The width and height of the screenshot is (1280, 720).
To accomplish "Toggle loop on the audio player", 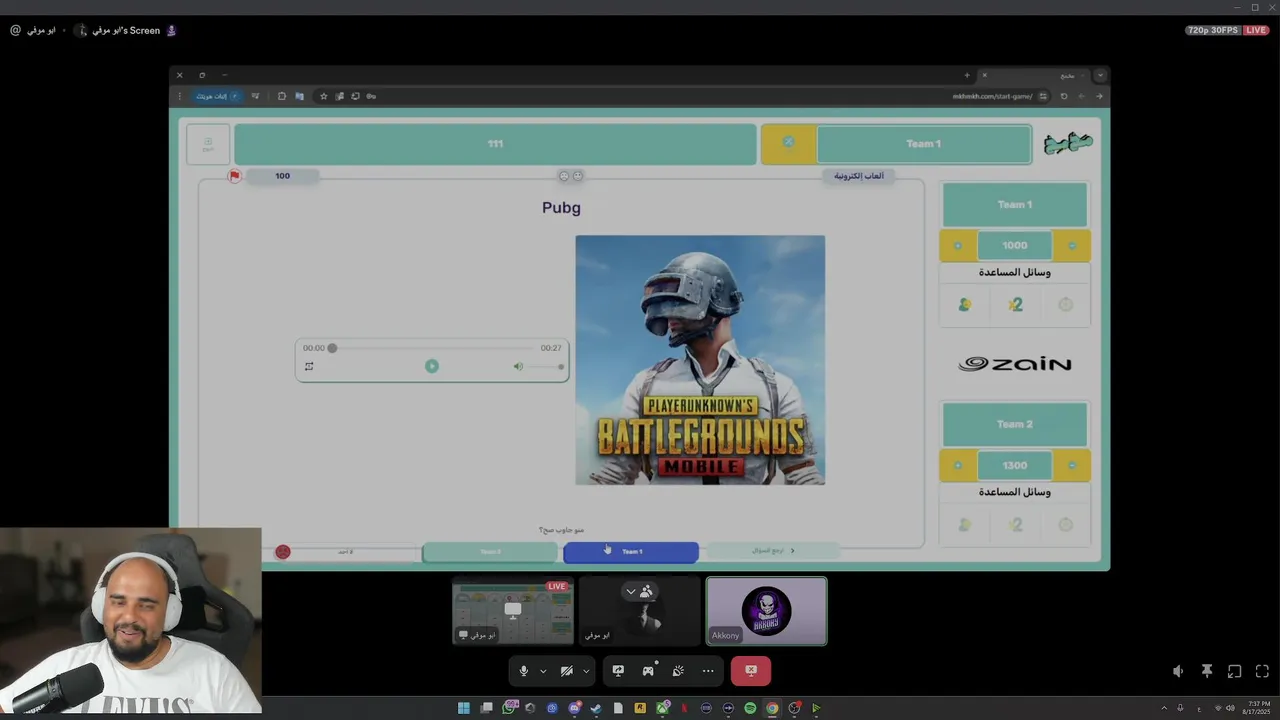I will (309, 366).
